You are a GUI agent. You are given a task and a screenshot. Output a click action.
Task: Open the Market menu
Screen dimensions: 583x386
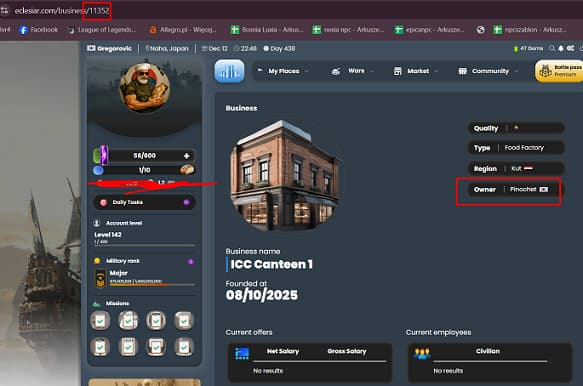[x=418, y=71]
